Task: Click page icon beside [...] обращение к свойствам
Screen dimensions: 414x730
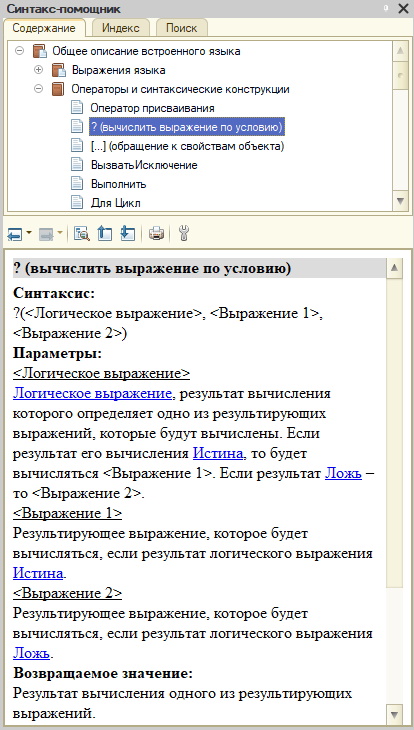Action: coord(77,145)
